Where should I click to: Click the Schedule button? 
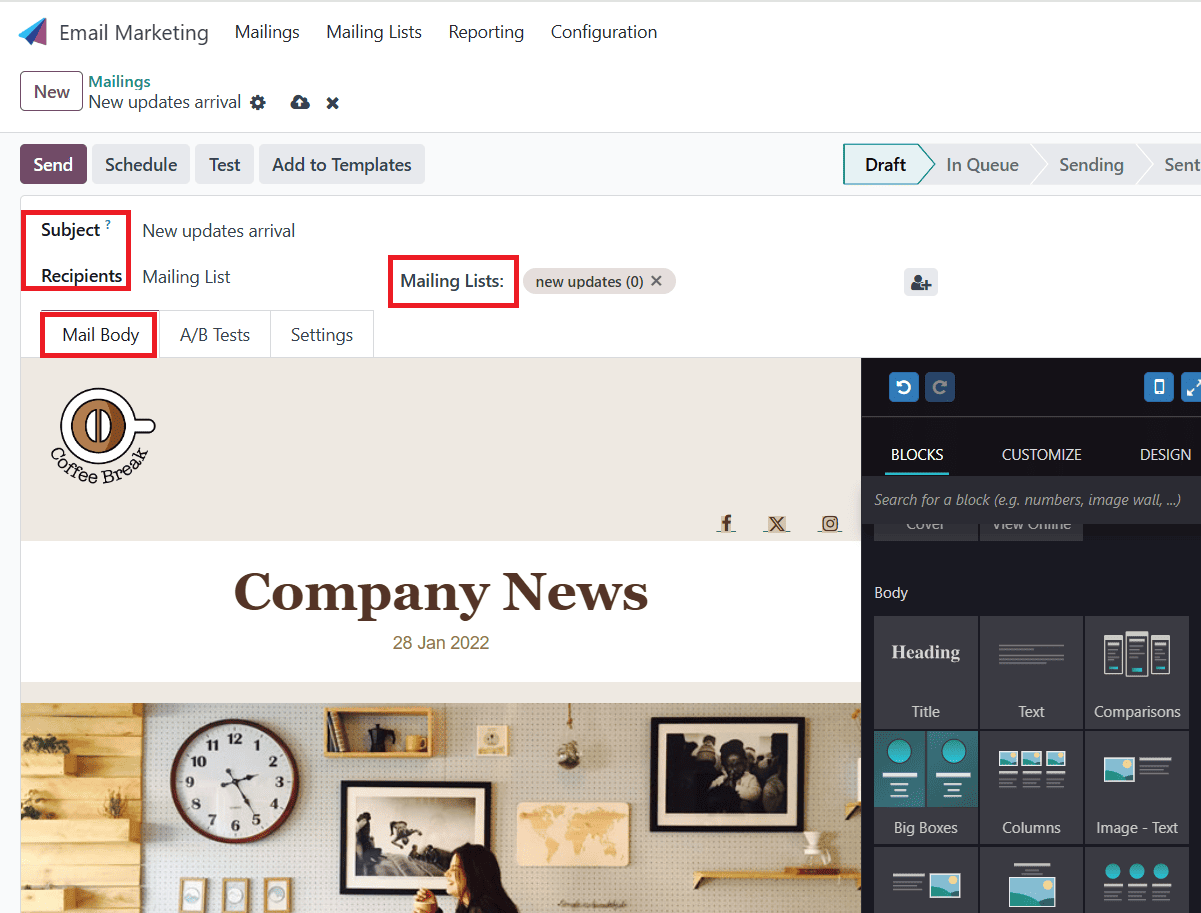point(141,165)
